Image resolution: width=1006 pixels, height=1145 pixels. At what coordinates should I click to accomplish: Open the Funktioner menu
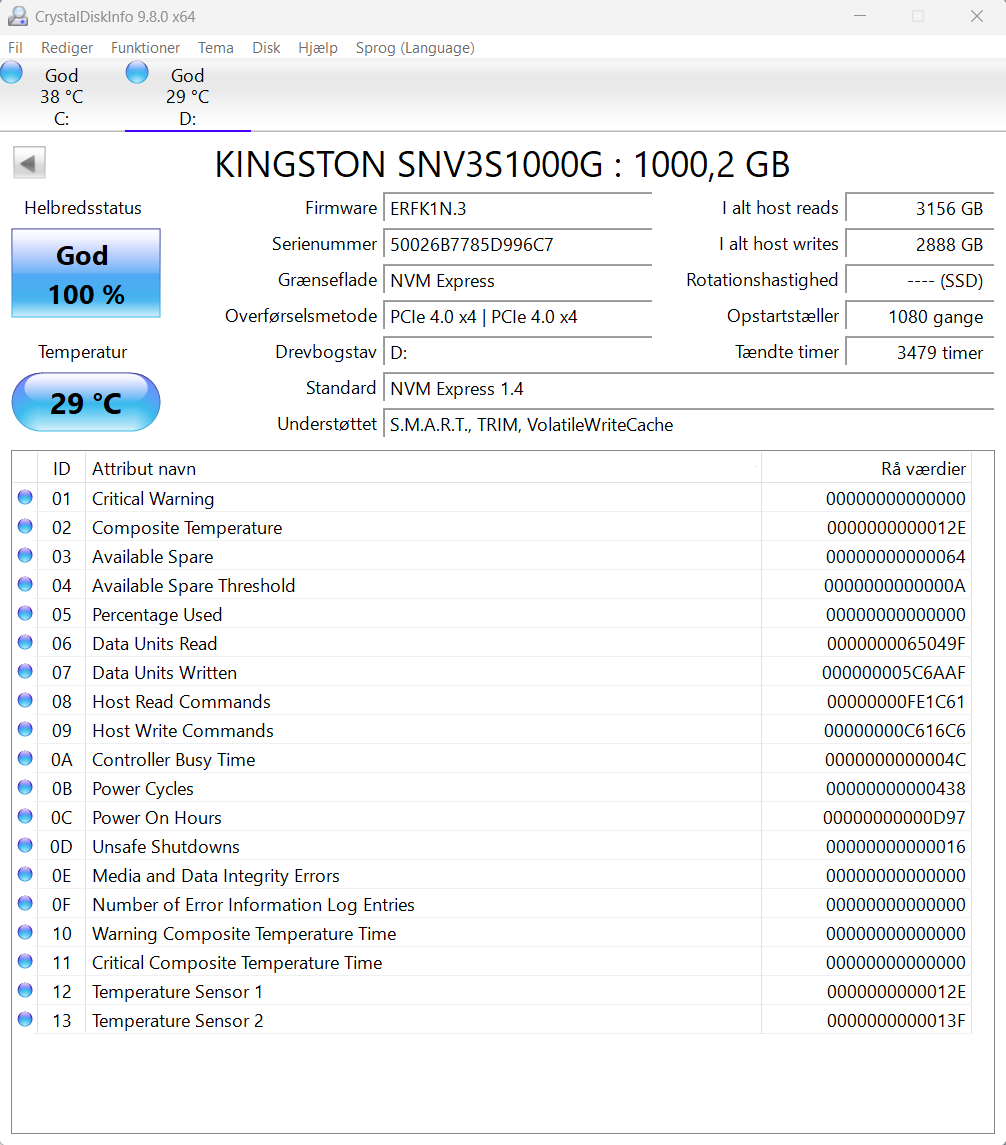145,47
